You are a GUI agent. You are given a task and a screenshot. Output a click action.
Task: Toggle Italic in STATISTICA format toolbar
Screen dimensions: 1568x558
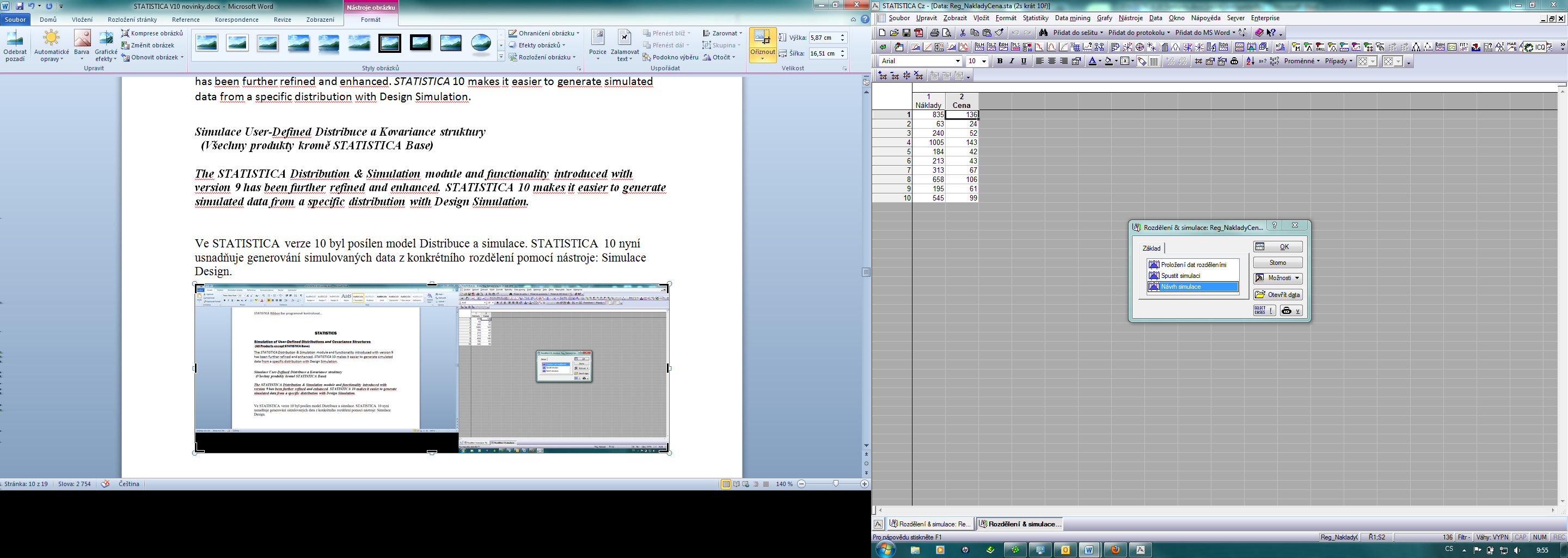coord(1012,61)
